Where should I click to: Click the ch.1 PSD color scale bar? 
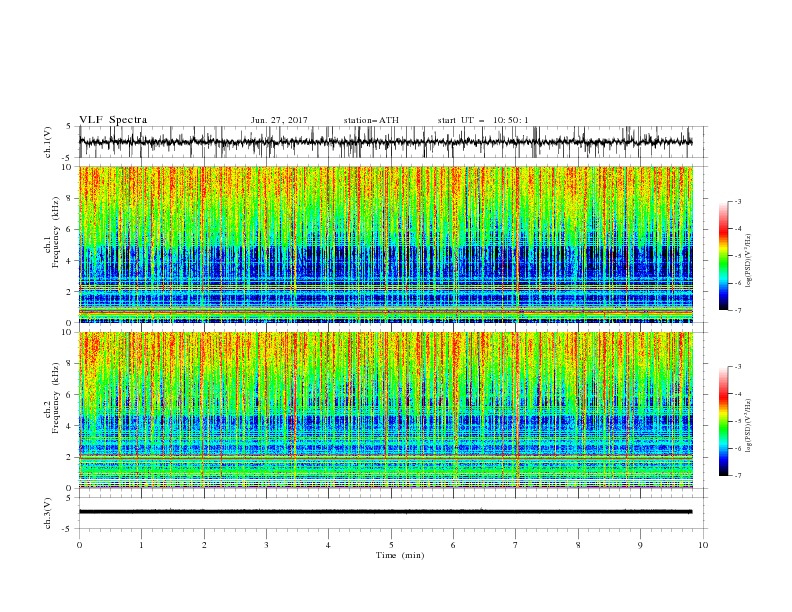pos(724,256)
